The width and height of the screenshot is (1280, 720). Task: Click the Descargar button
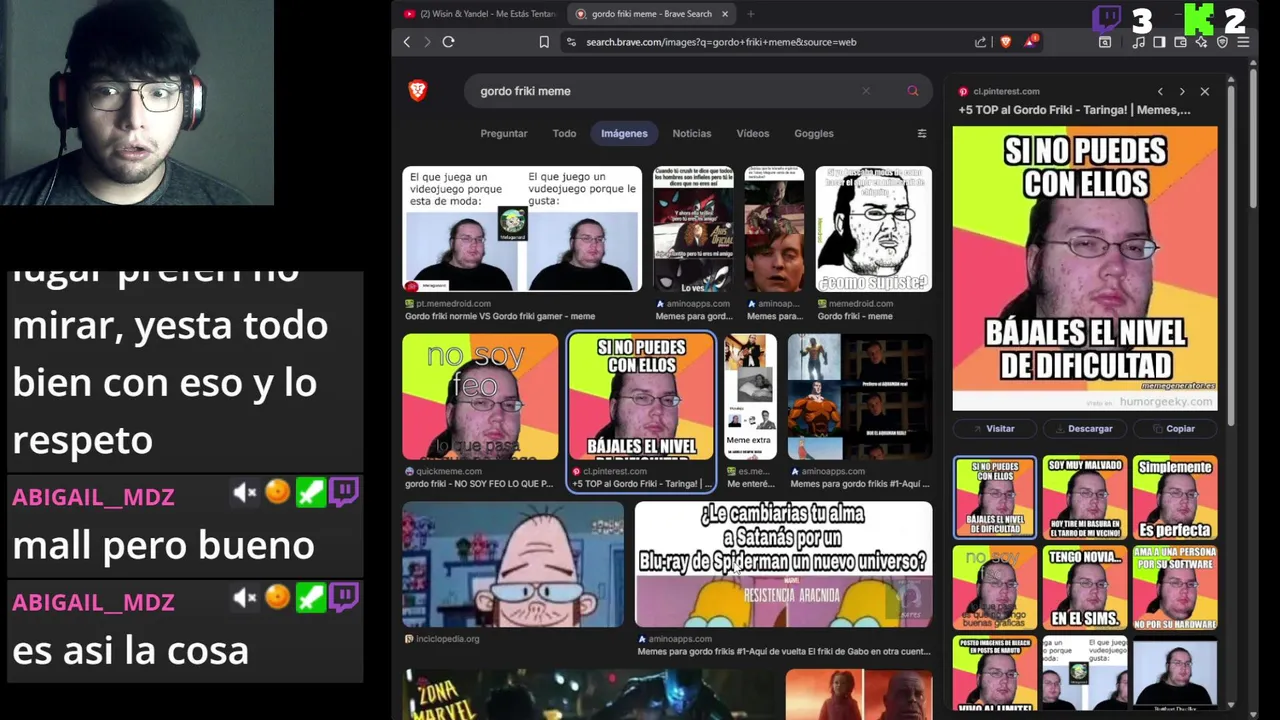point(1085,428)
